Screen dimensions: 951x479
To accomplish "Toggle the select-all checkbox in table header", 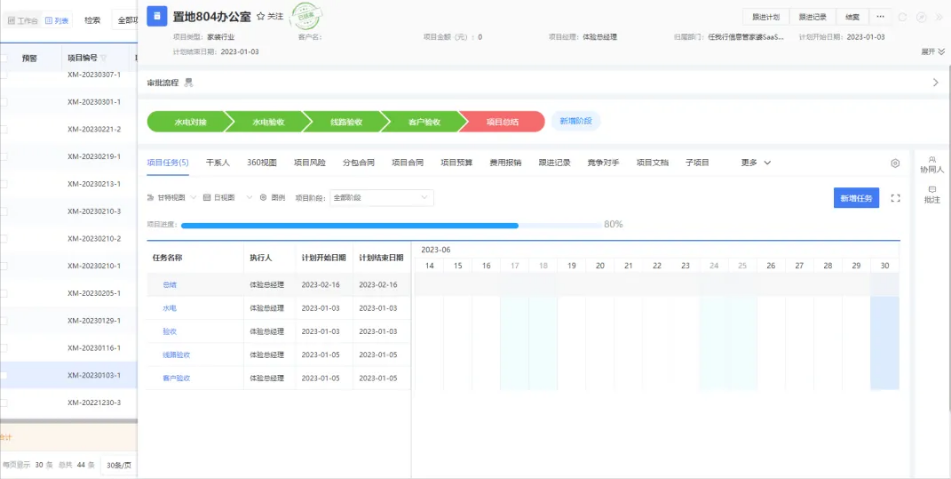I will 3,58.
